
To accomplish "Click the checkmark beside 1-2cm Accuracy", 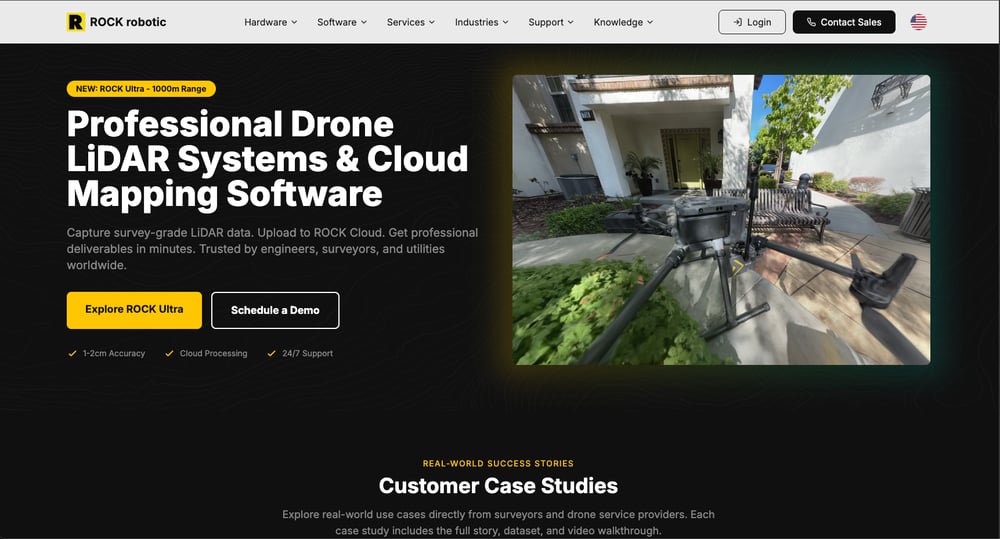I will pos(72,353).
